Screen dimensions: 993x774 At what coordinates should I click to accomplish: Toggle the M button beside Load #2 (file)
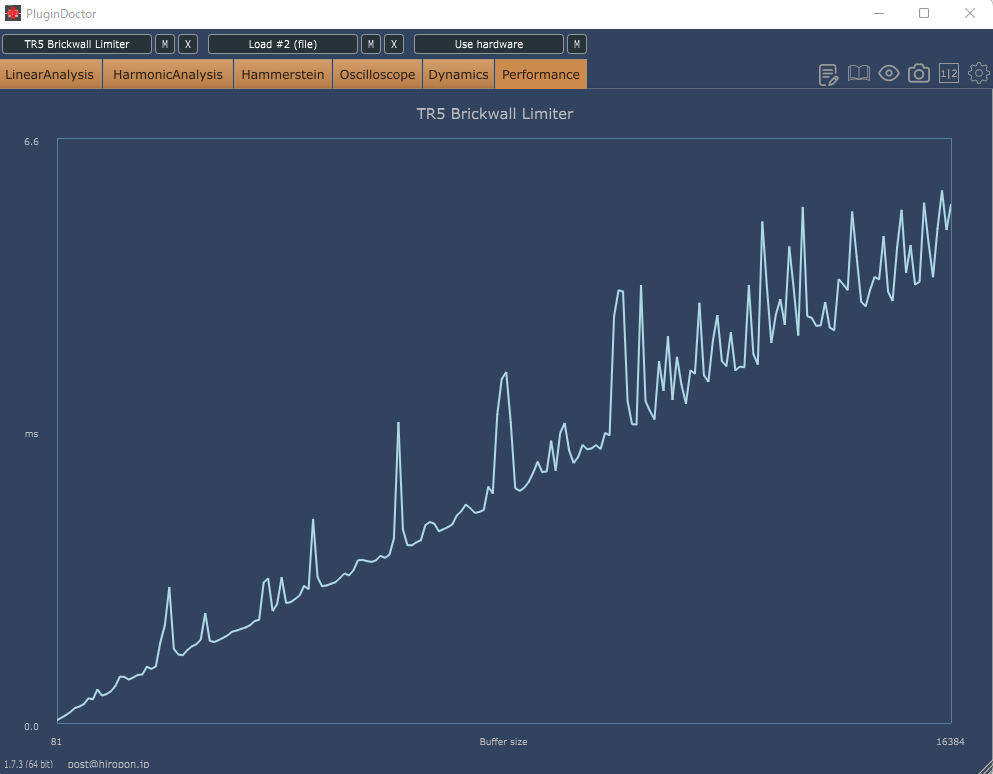(x=370, y=44)
